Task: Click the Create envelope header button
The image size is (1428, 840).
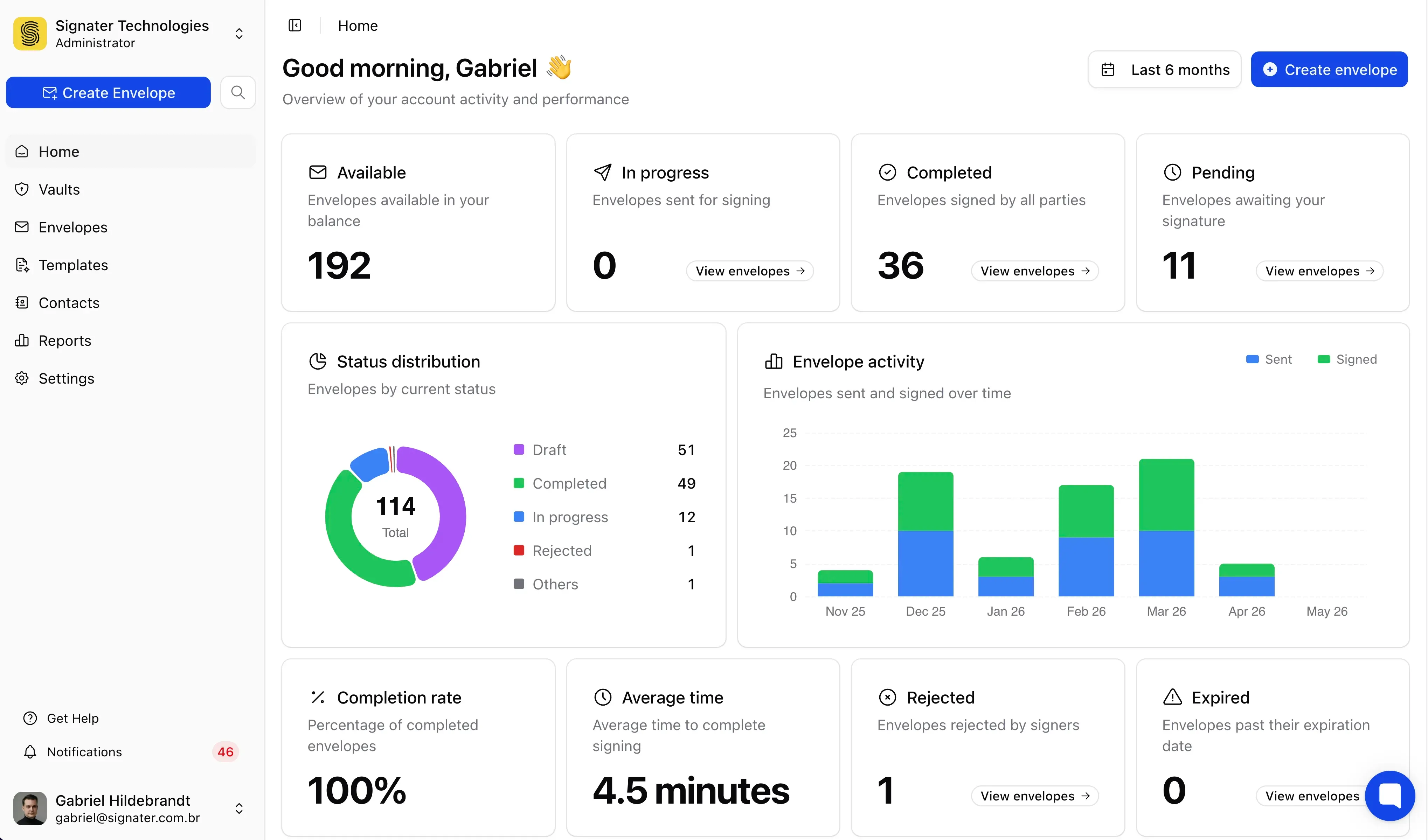Action: pos(1329,69)
